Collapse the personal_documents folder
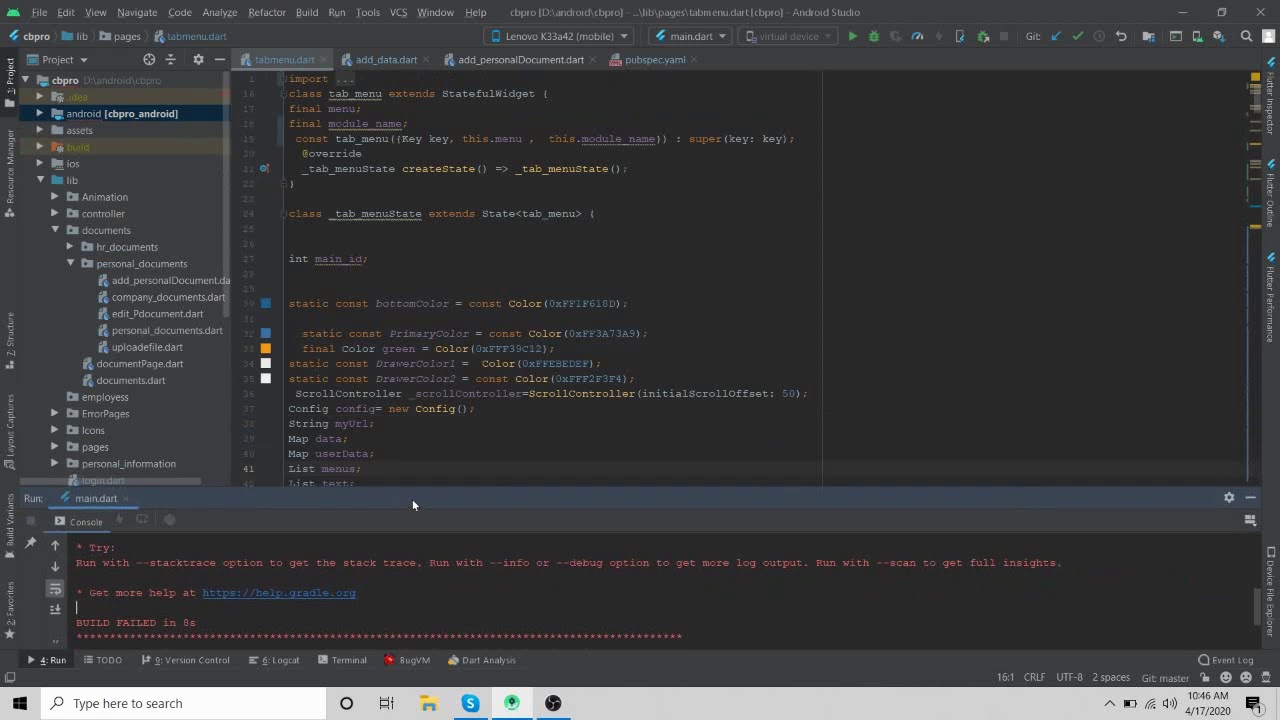This screenshot has height=720, width=1280. click(x=70, y=263)
